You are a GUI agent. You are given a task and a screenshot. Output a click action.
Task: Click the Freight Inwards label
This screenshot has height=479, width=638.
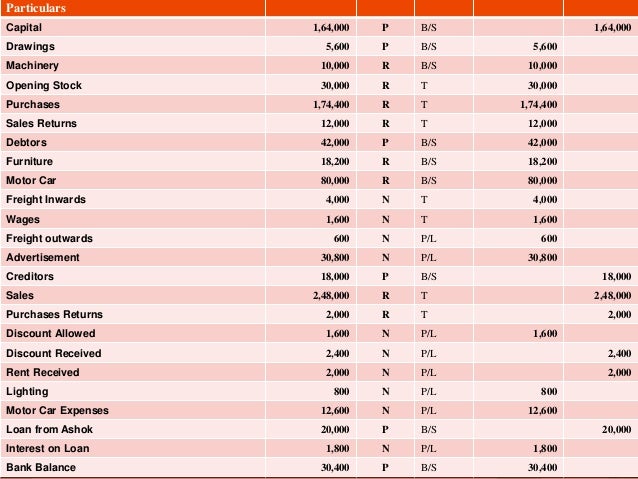(46, 199)
